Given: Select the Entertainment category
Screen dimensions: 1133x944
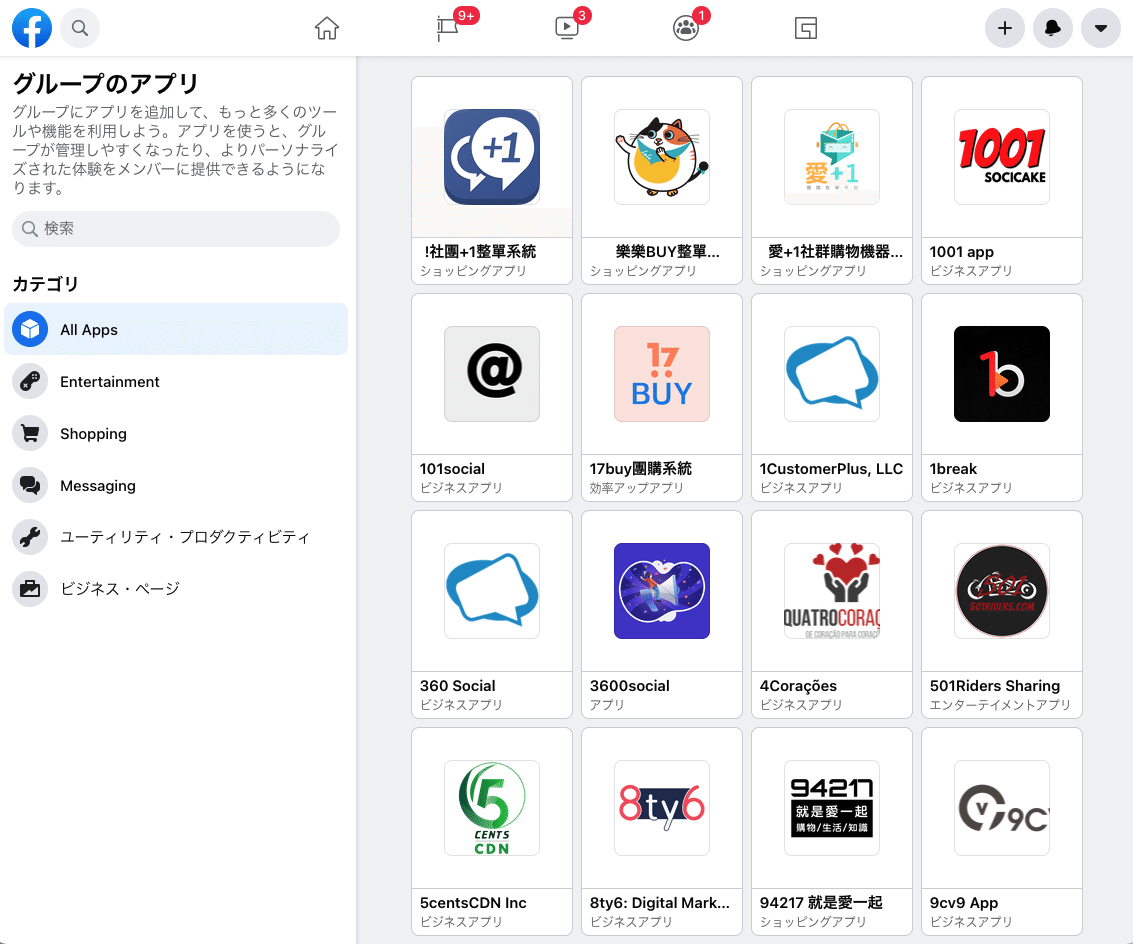Looking at the screenshot, I should [x=176, y=382].
